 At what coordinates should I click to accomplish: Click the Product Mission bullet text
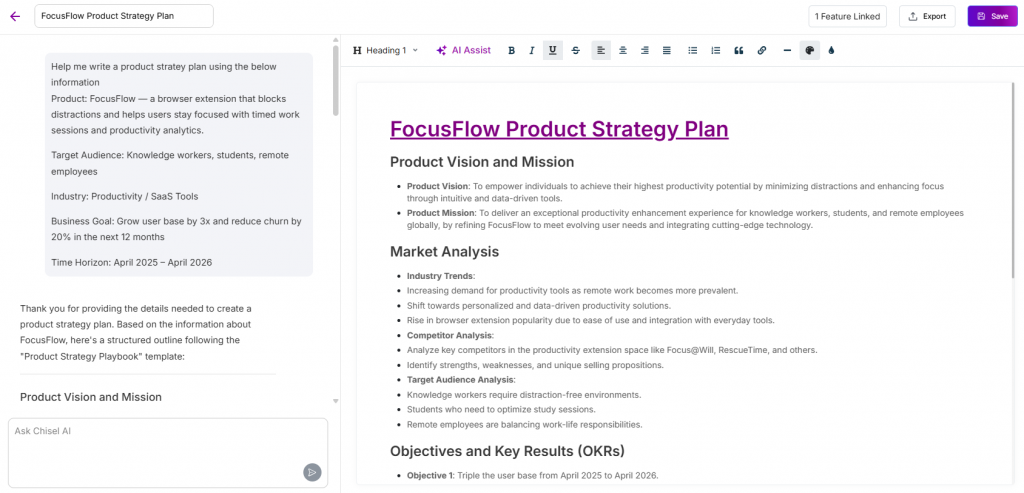(x=685, y=219)
